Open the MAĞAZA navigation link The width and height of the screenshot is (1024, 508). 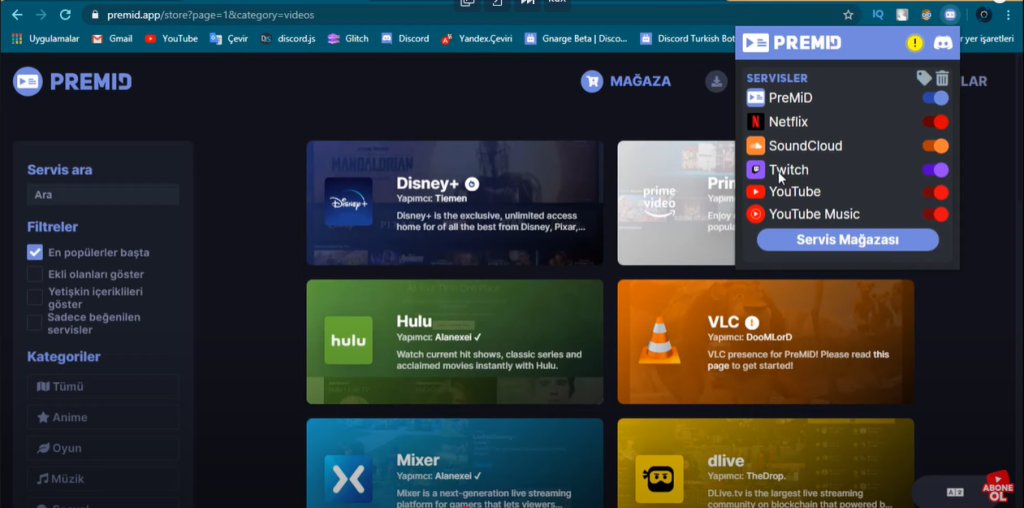coord(640,82)
